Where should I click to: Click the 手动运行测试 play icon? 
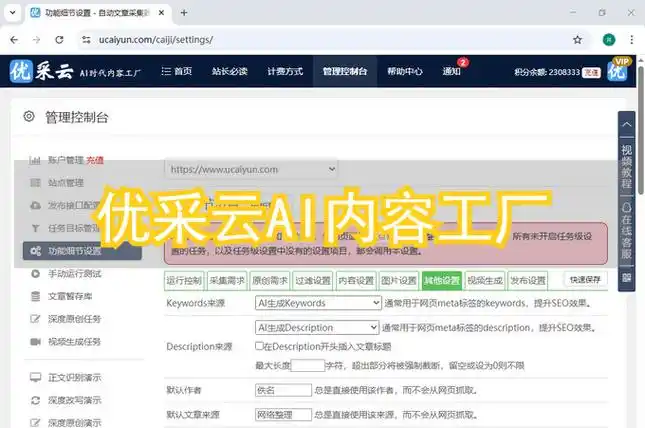(35, 273)
